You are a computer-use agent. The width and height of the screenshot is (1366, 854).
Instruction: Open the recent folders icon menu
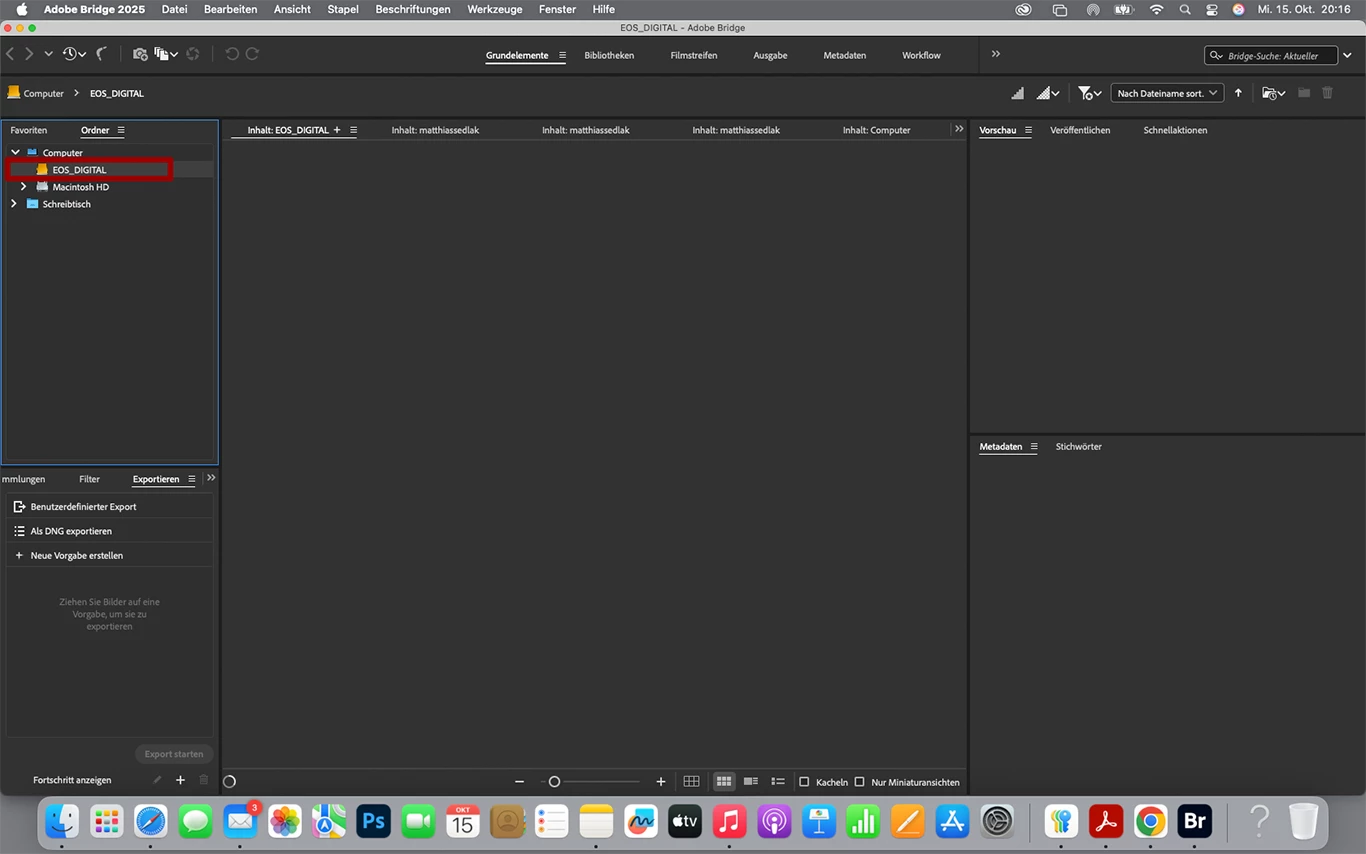click(1274, 93)
